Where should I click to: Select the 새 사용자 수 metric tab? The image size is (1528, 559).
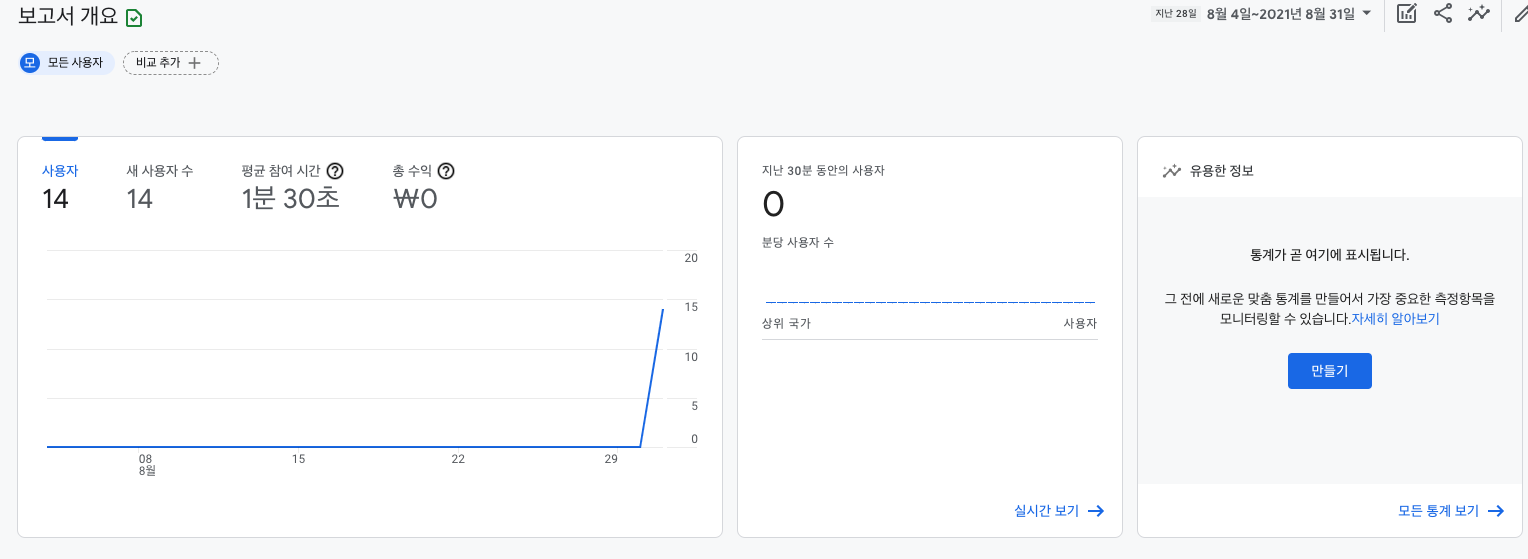[x=160, y=187]
